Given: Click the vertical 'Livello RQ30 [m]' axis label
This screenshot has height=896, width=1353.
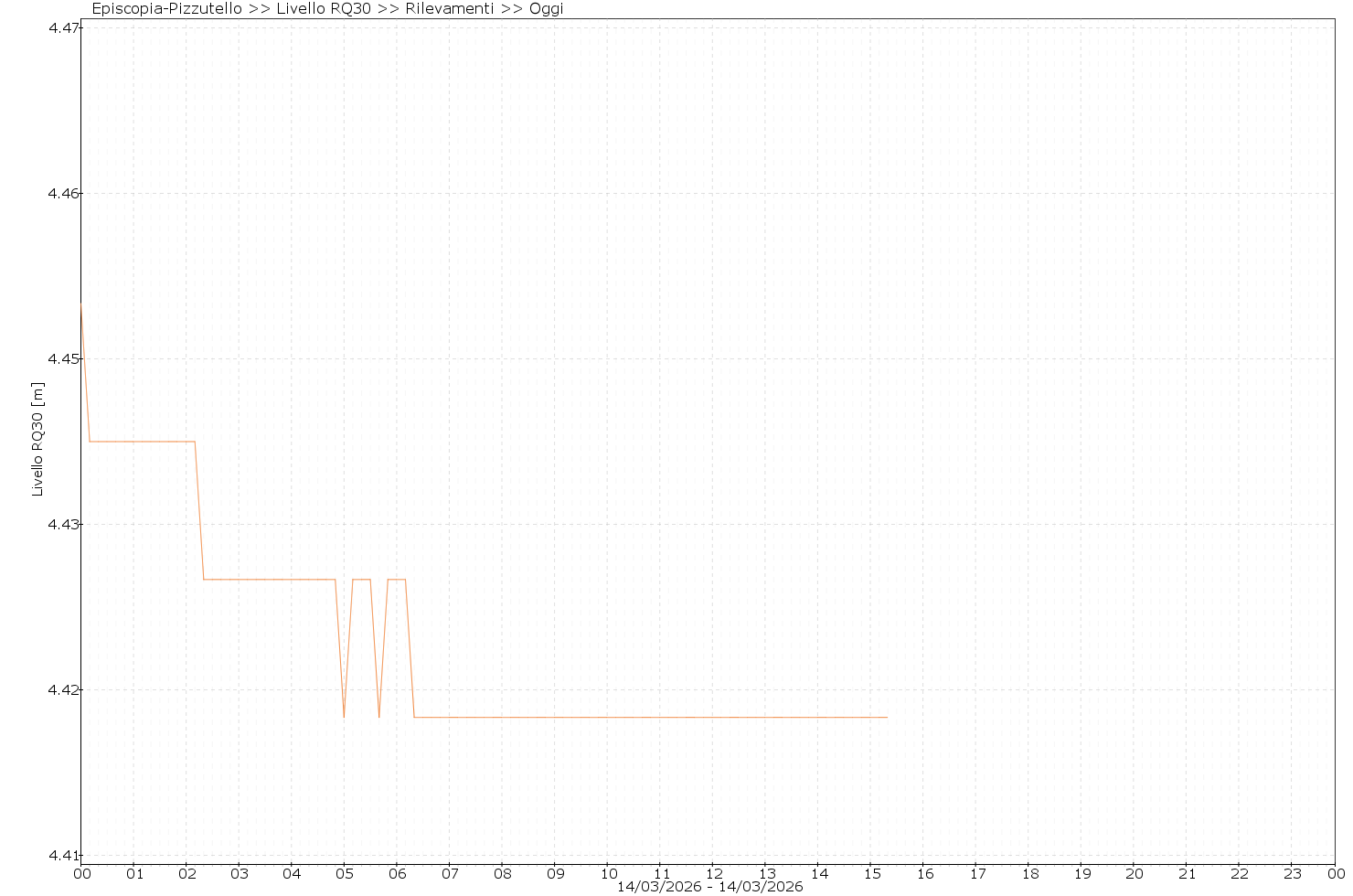Looking at the screenshot, I should [x=37, y=439].
